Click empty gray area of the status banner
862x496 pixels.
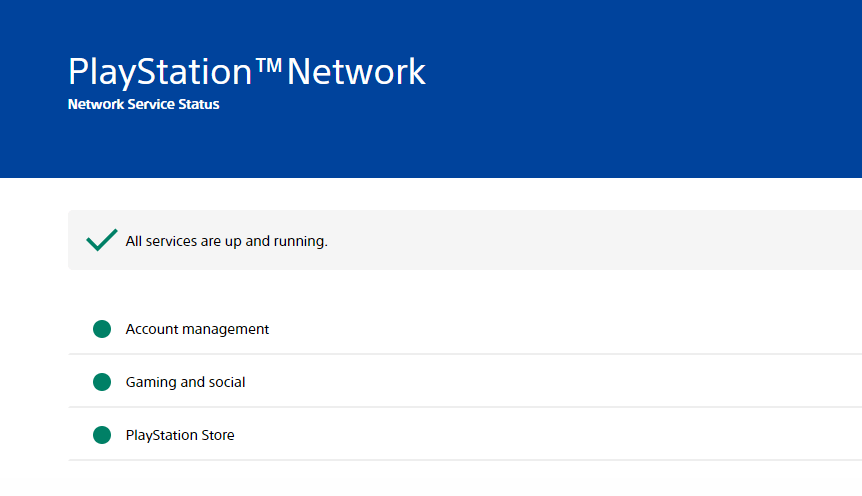click(x=600, y=240)
